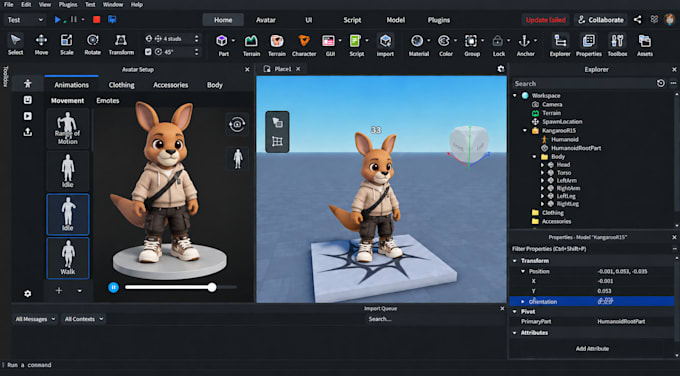680x376 pixels.
Task: Click the Script icon in the toolbar
Action: tap(356, 45)
